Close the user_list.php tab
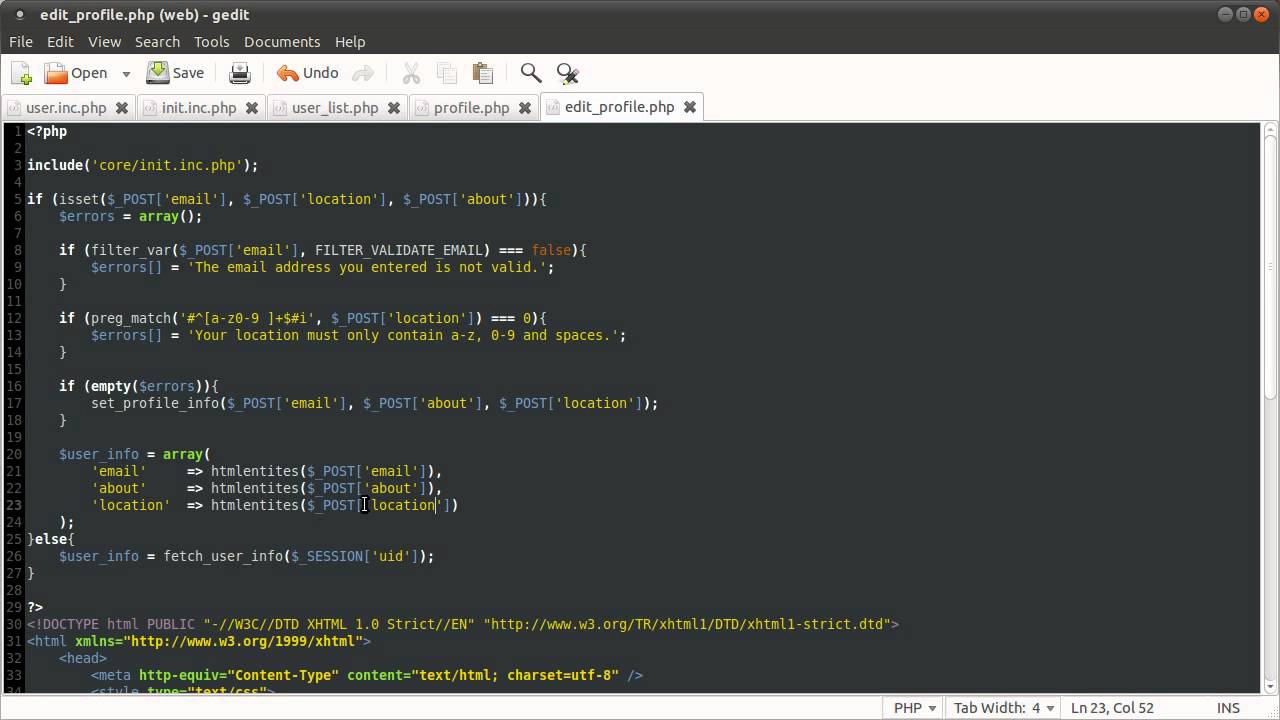The height and width of the screenshot is (720, 1280). tap(394, 108)
